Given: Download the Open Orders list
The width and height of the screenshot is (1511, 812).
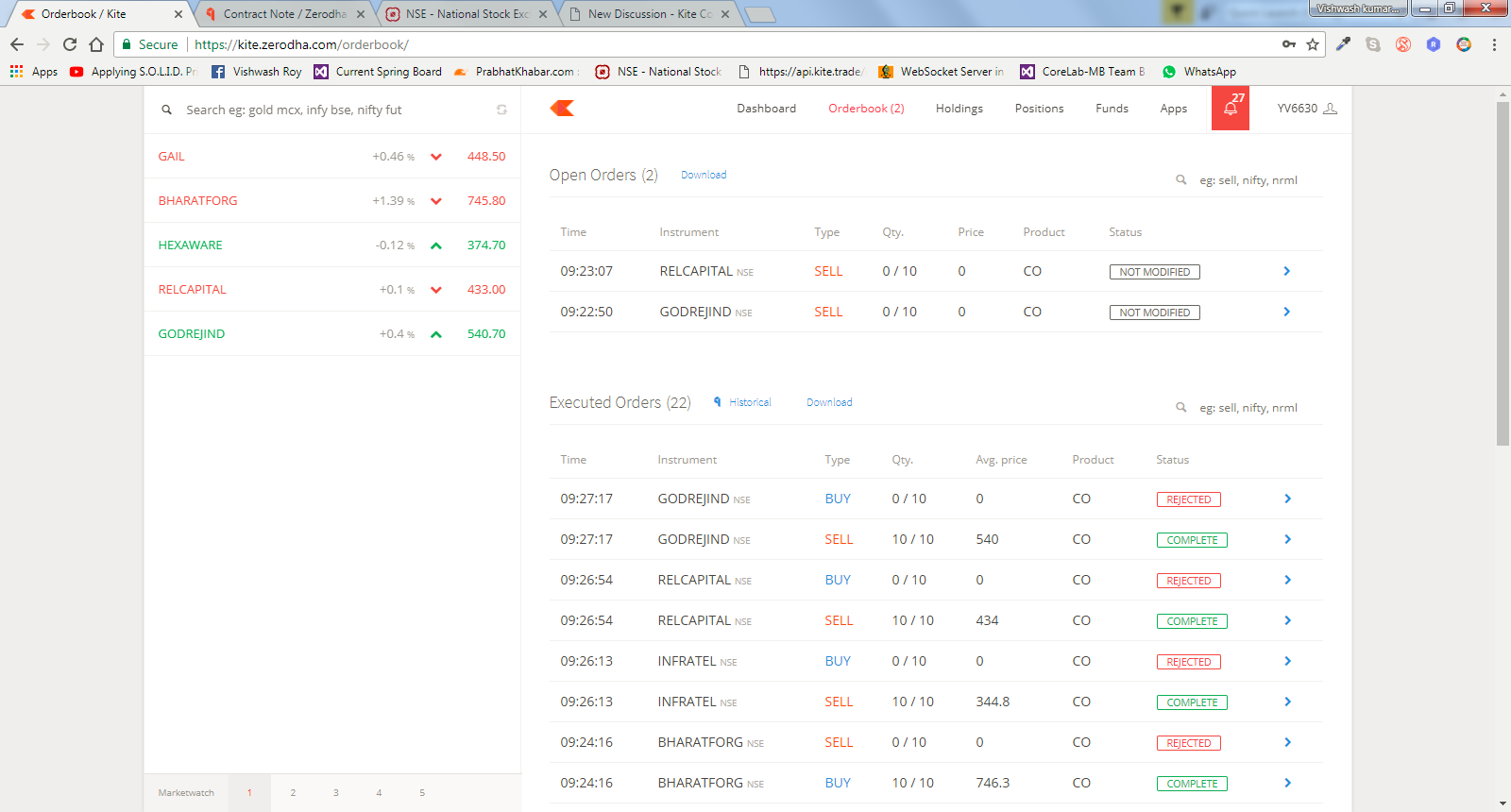Looking at the screenshot, I should [704, 175].
